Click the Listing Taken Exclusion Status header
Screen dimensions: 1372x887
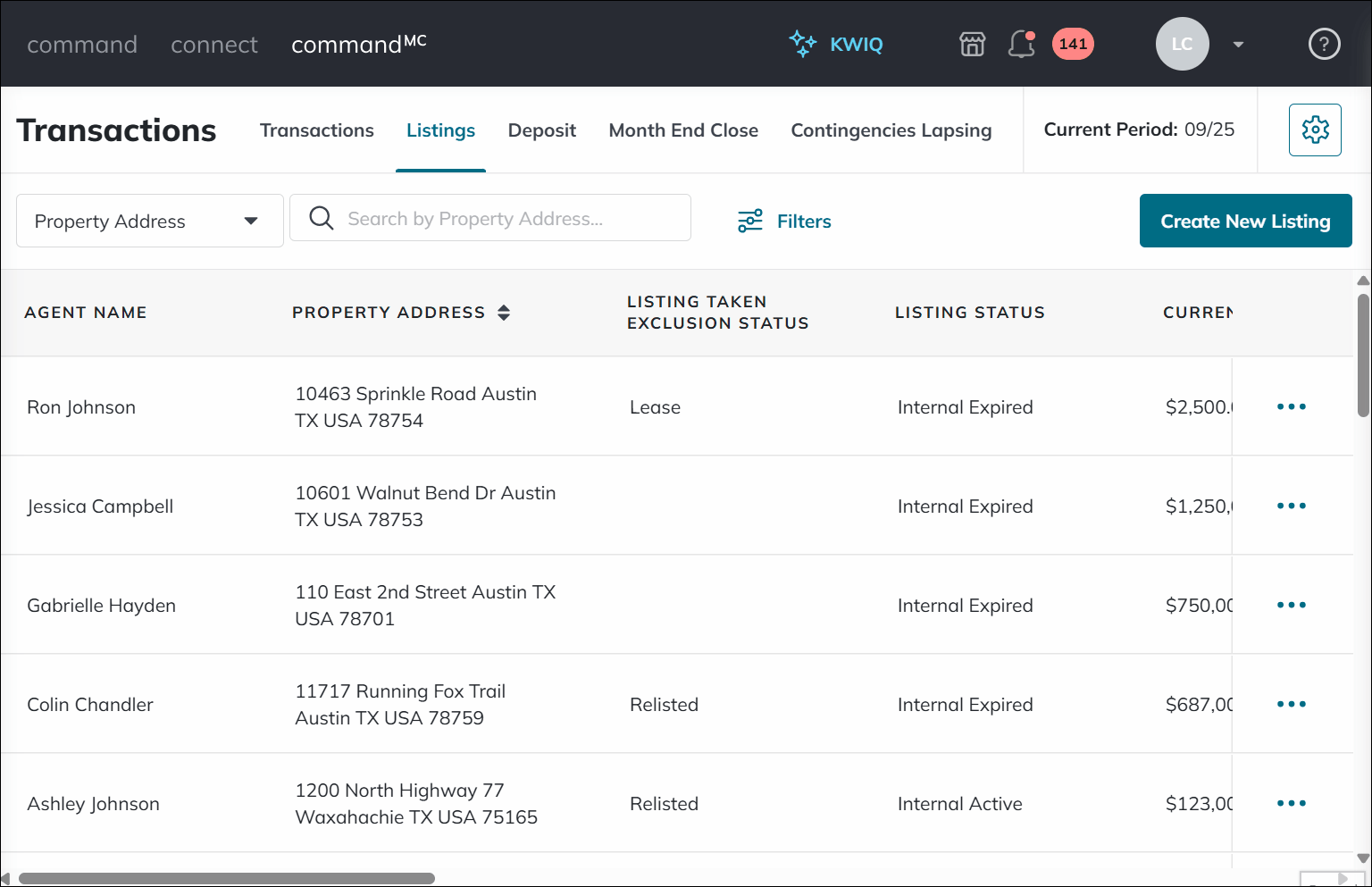(718, 313)
